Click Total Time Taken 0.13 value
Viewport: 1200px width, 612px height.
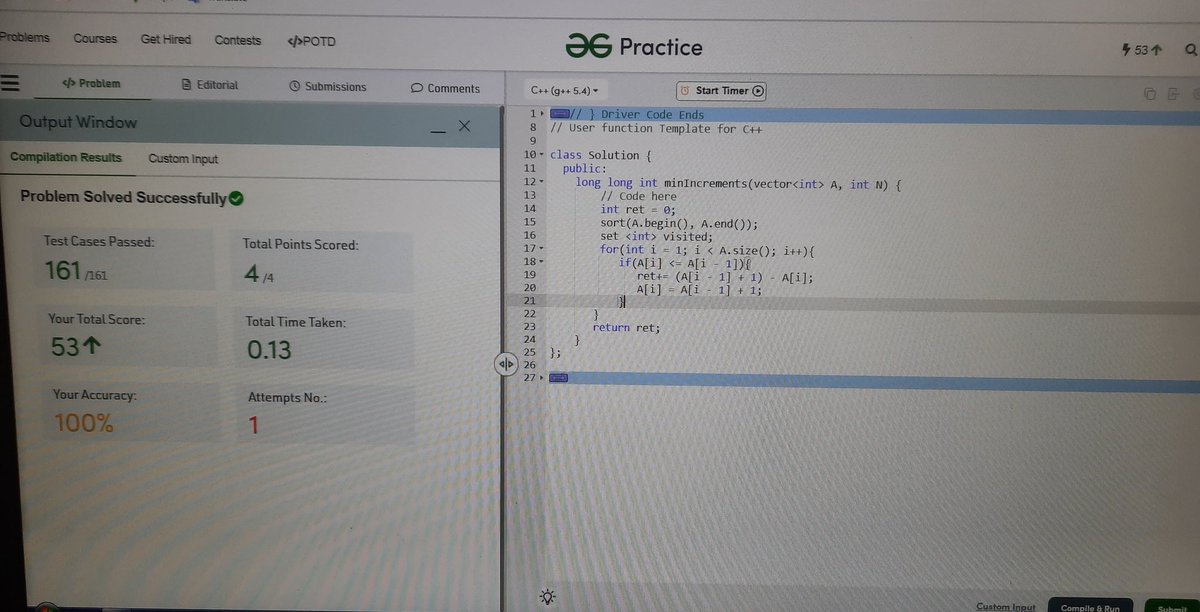269,350
